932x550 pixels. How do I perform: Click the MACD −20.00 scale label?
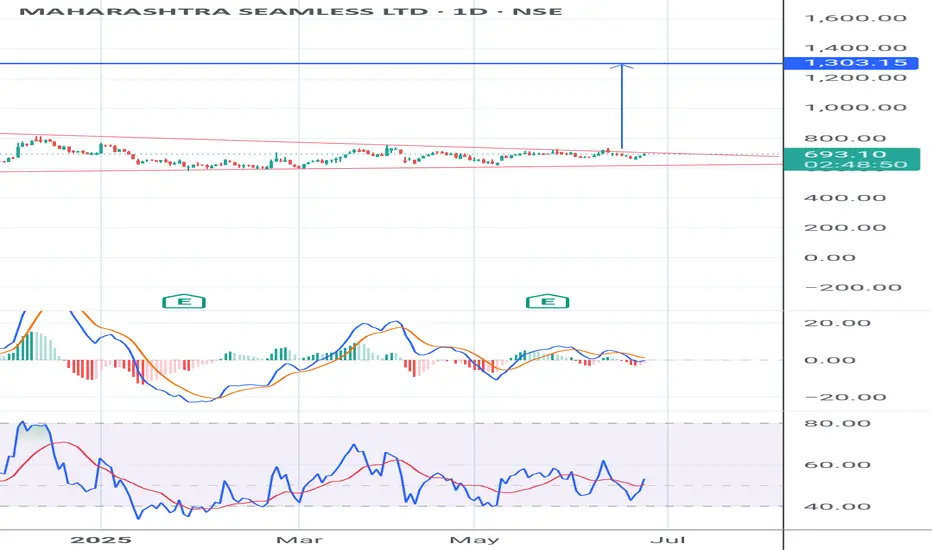coord(845,397)
